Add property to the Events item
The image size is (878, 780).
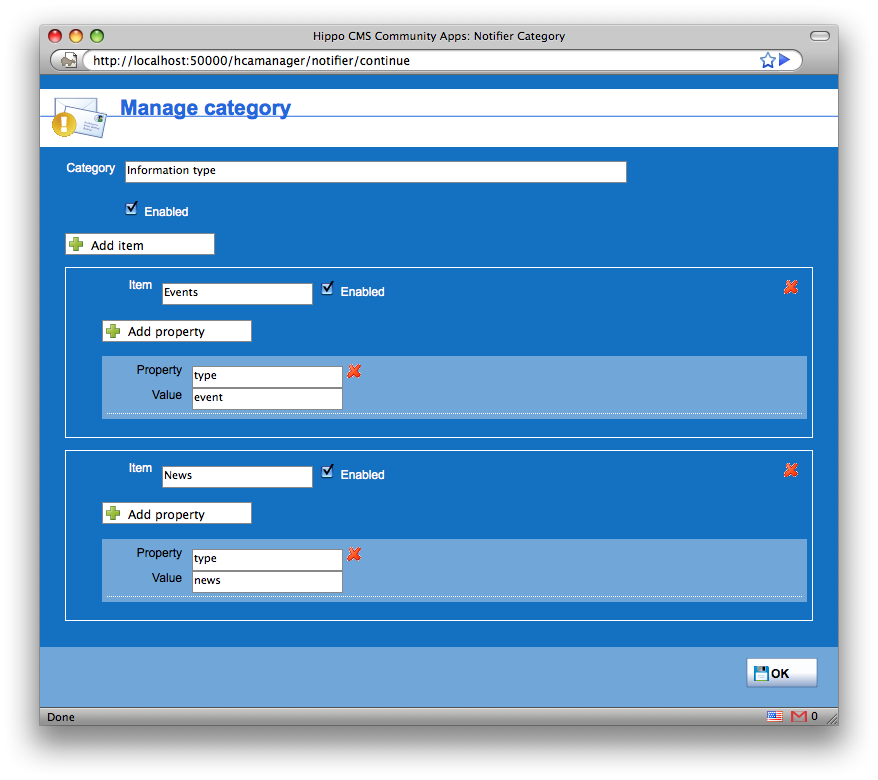(x=177, y=331)
